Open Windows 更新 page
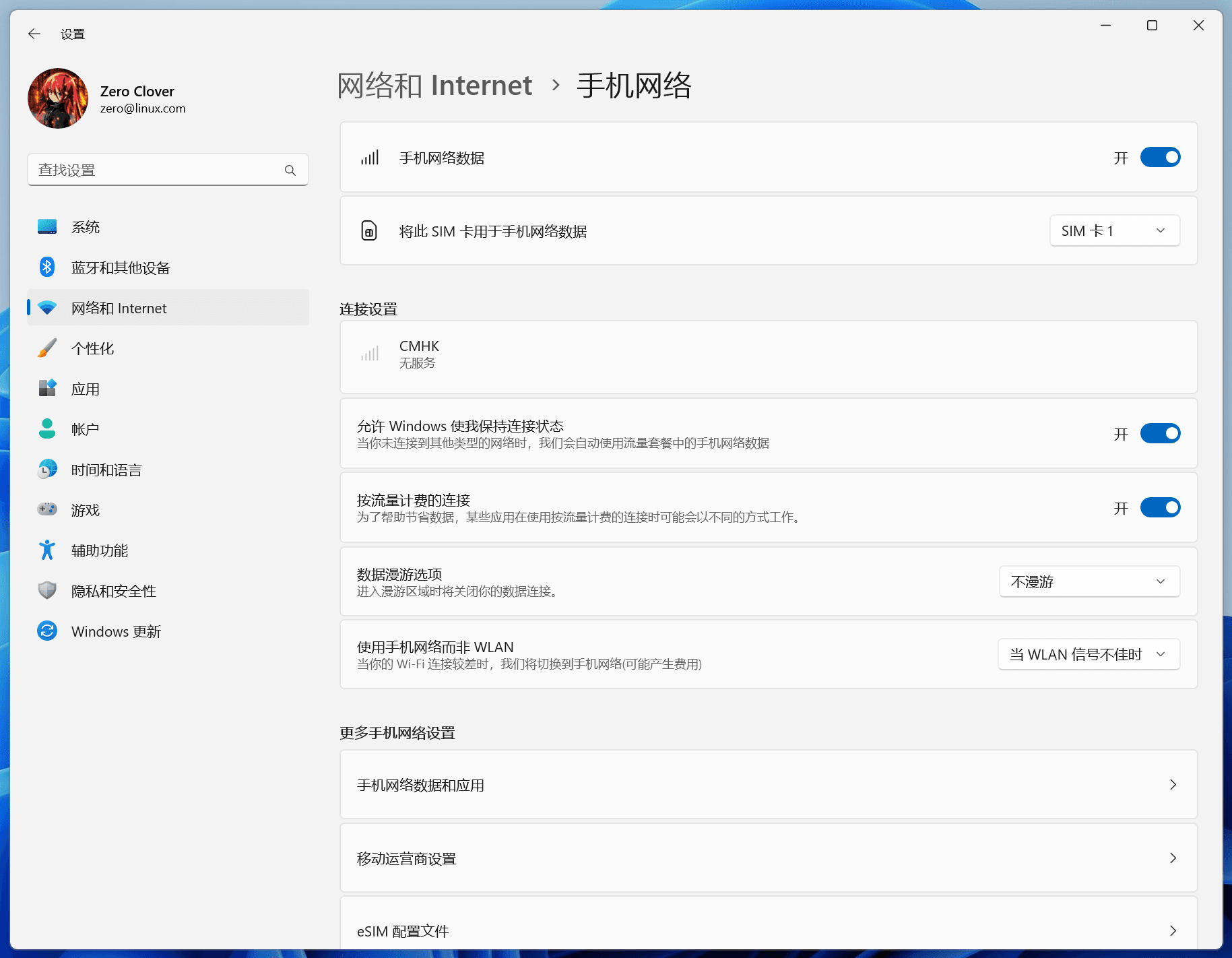 pyautogui.click(x=168, y=631)
